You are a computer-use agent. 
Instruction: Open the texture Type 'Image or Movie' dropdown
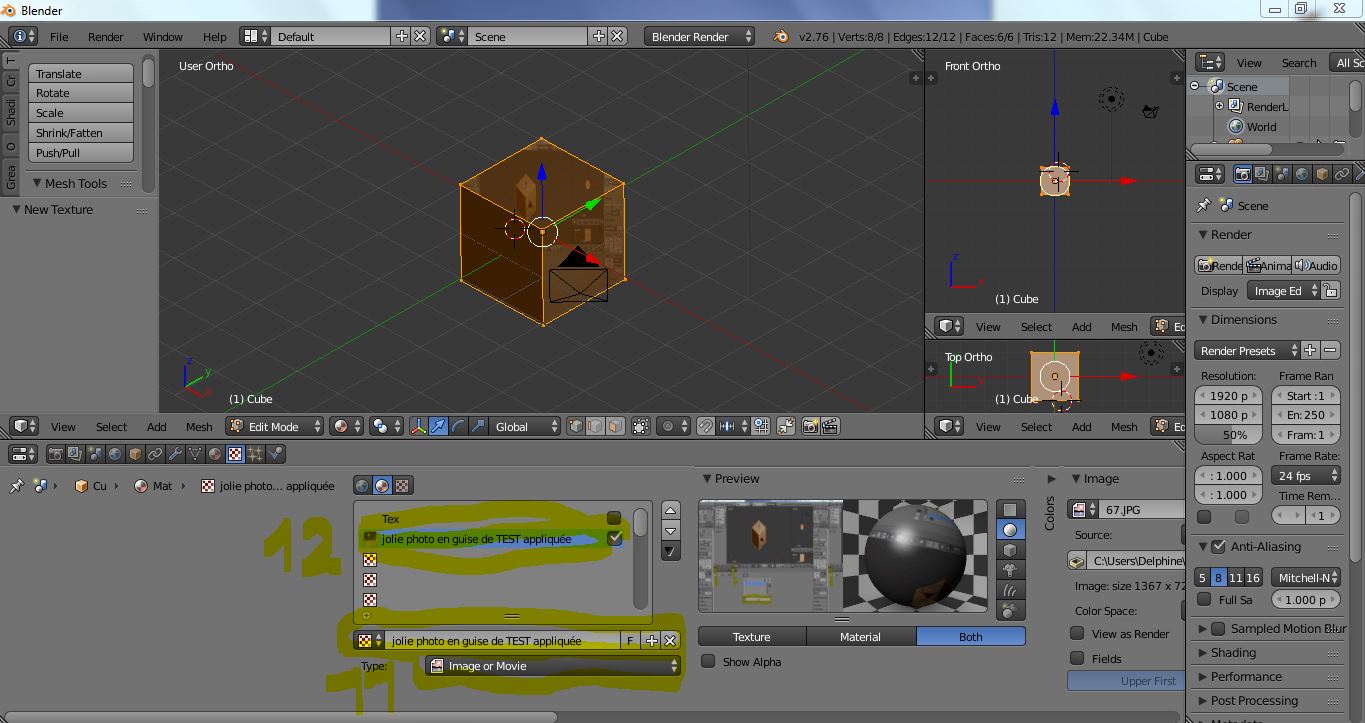[553, 666]
